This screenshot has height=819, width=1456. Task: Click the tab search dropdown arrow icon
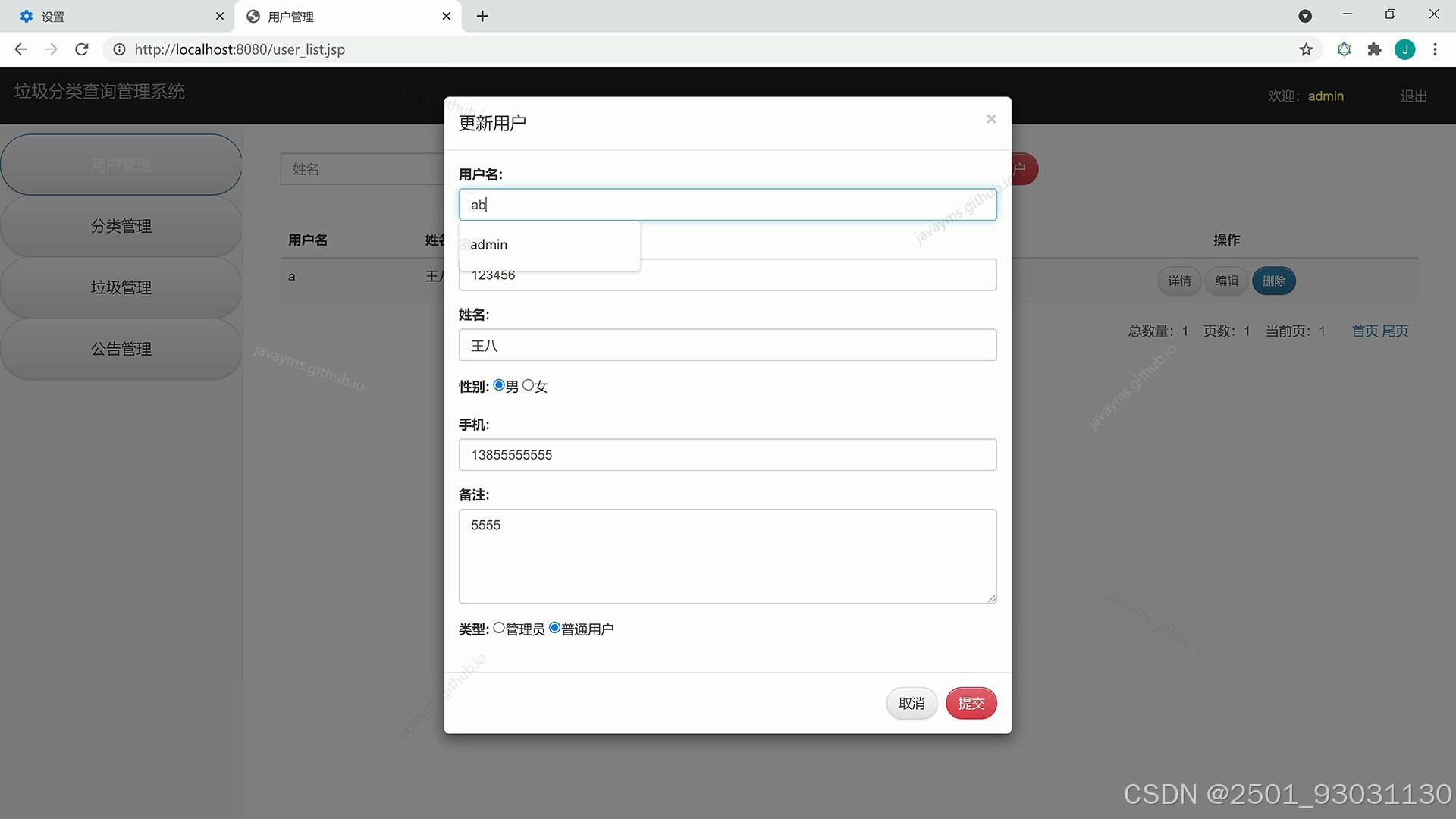[1305, 16]
